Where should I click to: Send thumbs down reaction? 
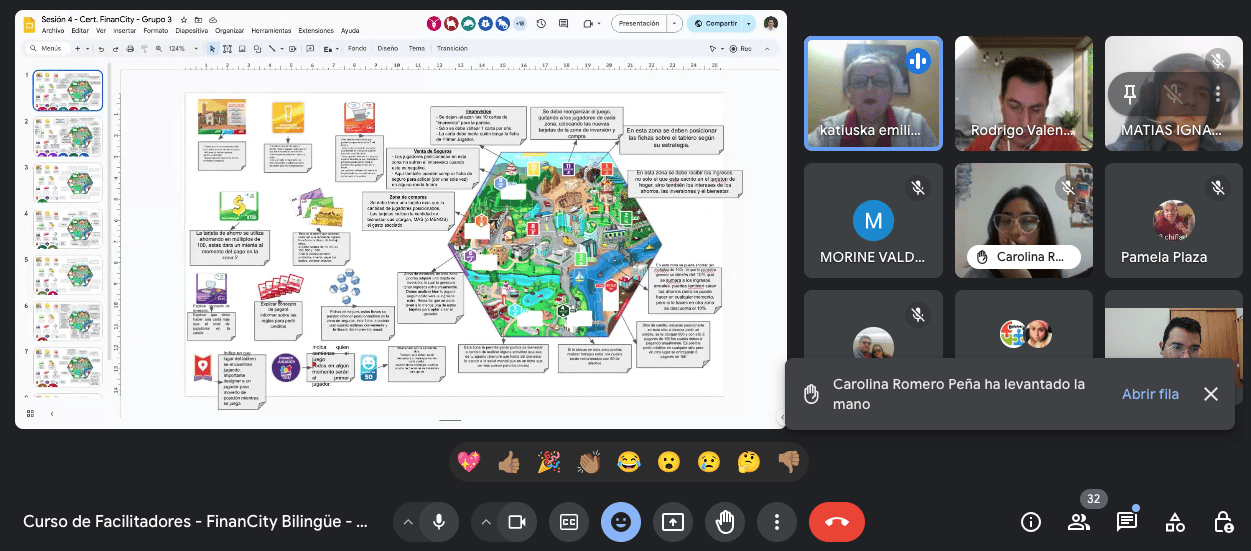click(789, 462)
